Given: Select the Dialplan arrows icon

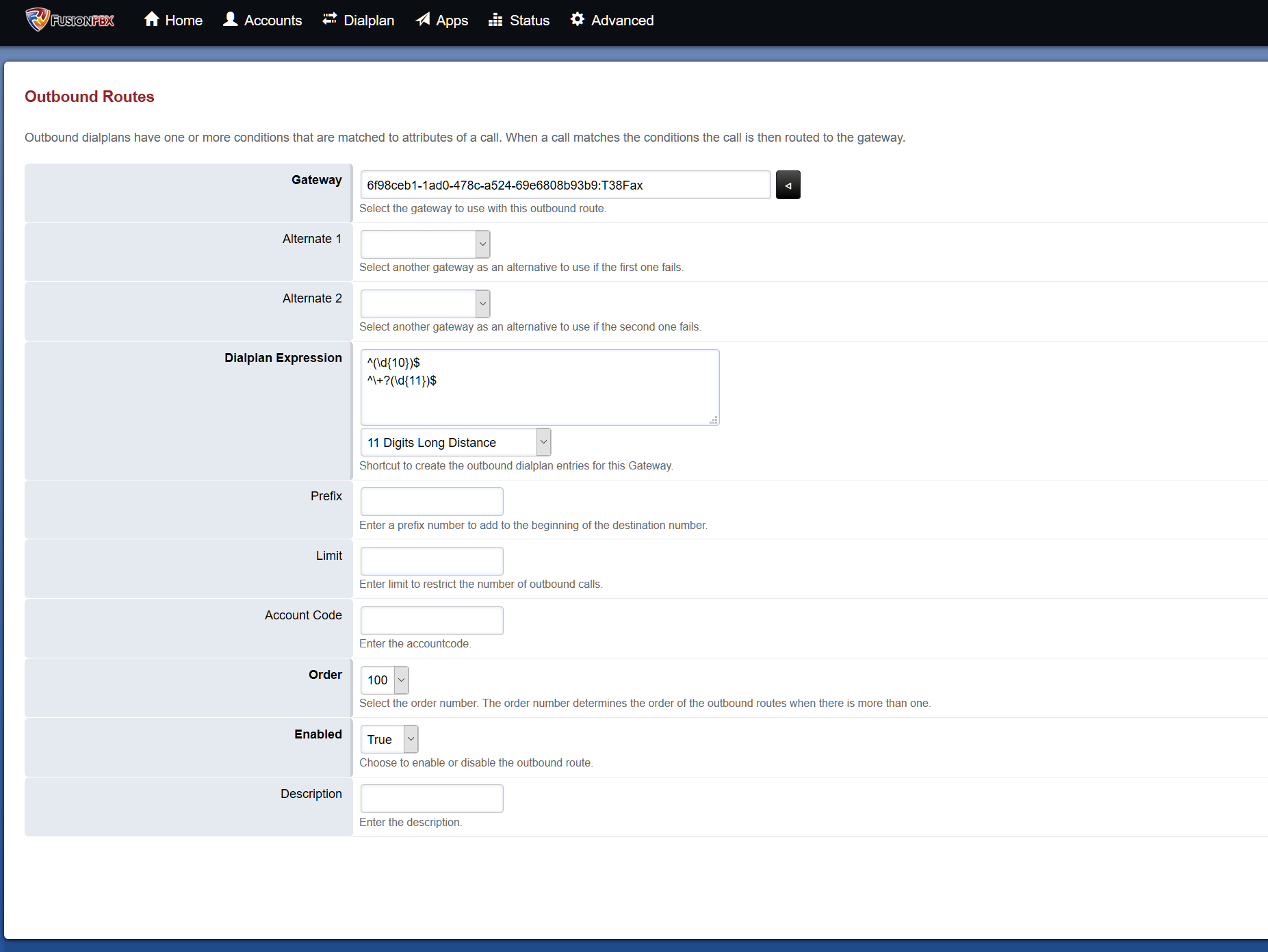Looking at the screenshot, I should 328,20.
